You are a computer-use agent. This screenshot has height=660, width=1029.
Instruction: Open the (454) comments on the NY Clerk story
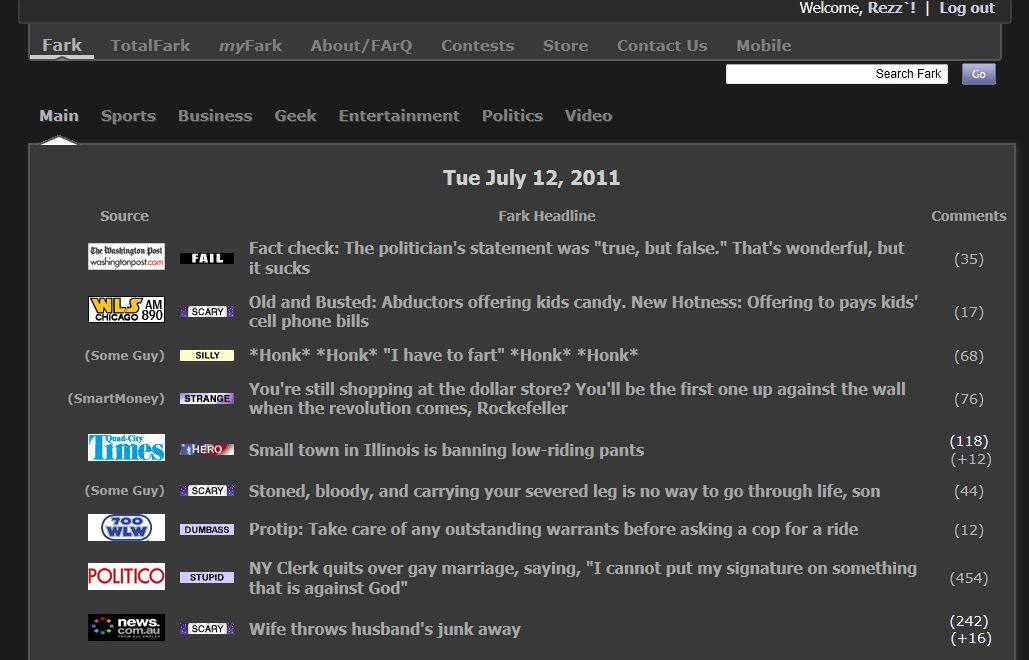click(x=968, y=577)
